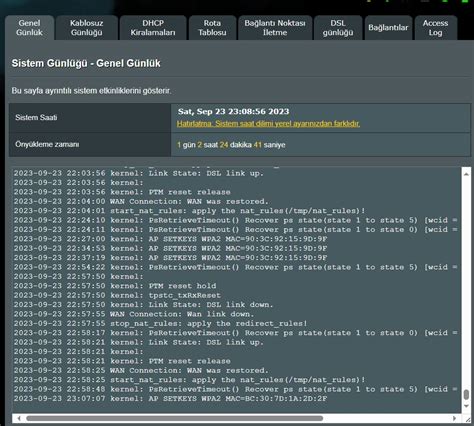This screenshot has width=474, height=426.
Task: Click the 'Sistem Saati' label
Action: (36, 117)
